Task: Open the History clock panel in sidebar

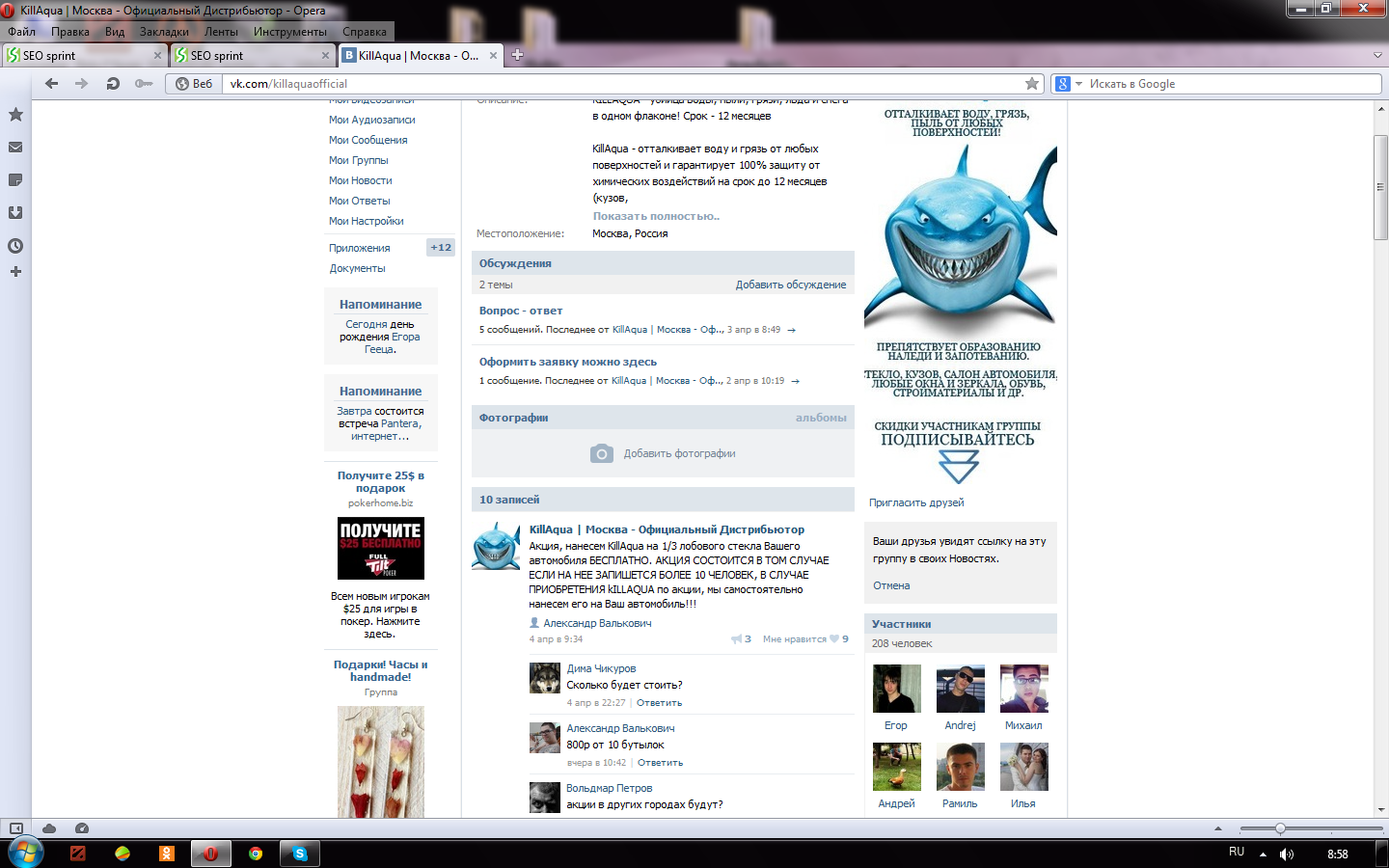Action: pos(15,246)
